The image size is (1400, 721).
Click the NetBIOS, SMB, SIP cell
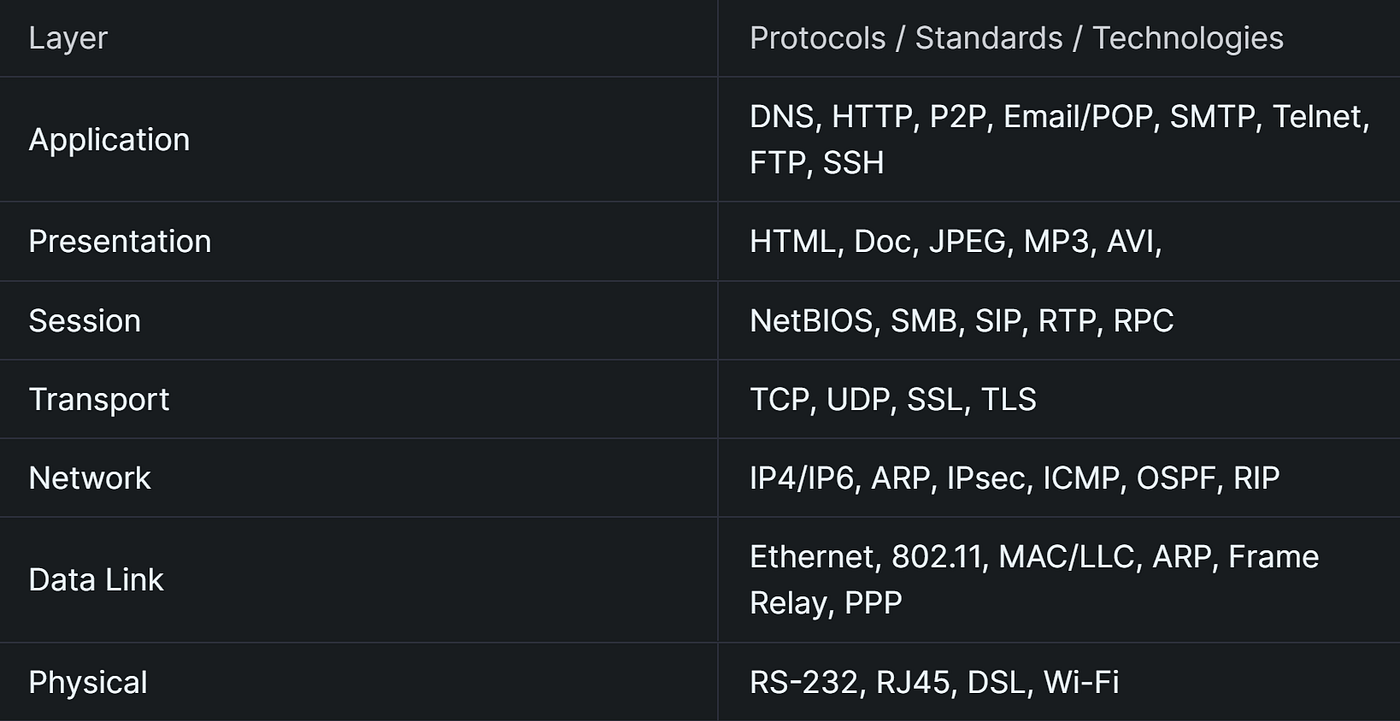(x=1059, y=320)
